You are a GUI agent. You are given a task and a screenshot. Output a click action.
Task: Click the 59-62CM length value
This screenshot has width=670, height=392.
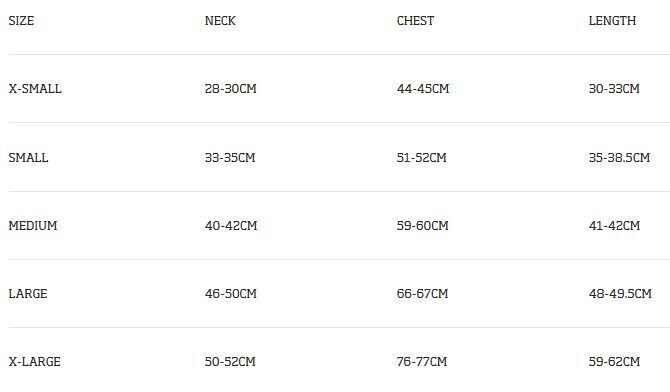[614, 362]
